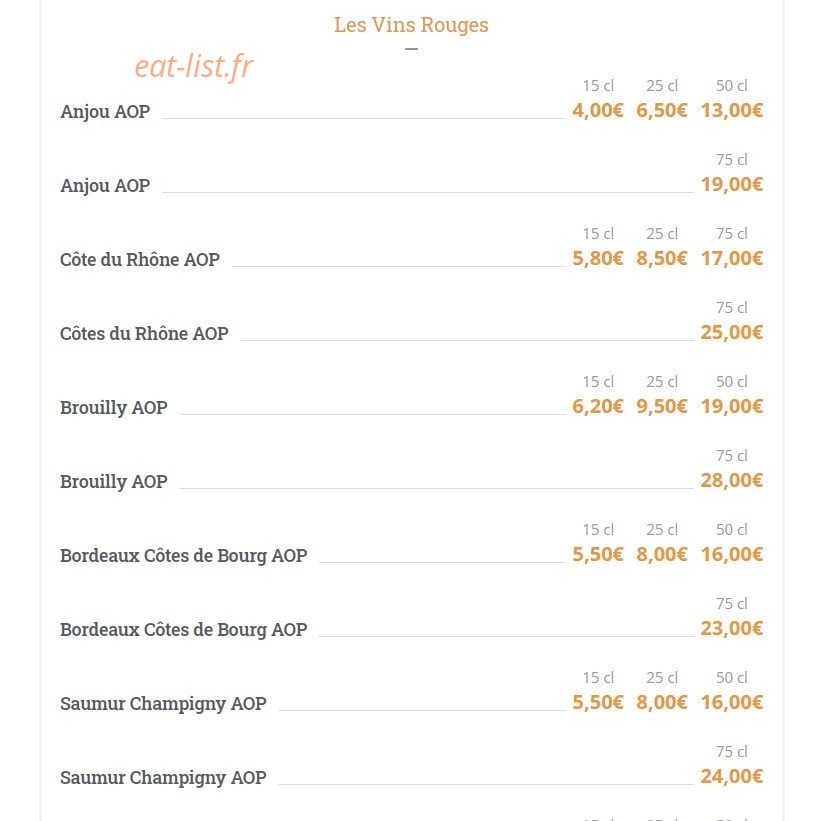Screen dimensions: 817x821
Task: Click the 4,00€ price for Anjou 15 cl
Action: [598, 110]
